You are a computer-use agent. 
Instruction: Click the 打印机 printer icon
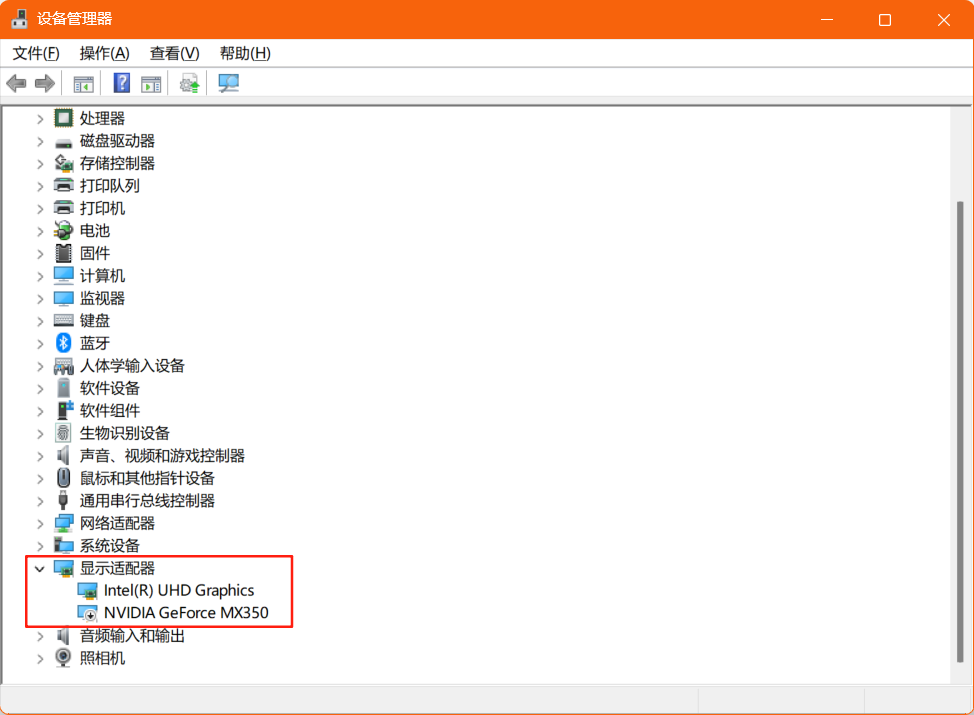63,207
